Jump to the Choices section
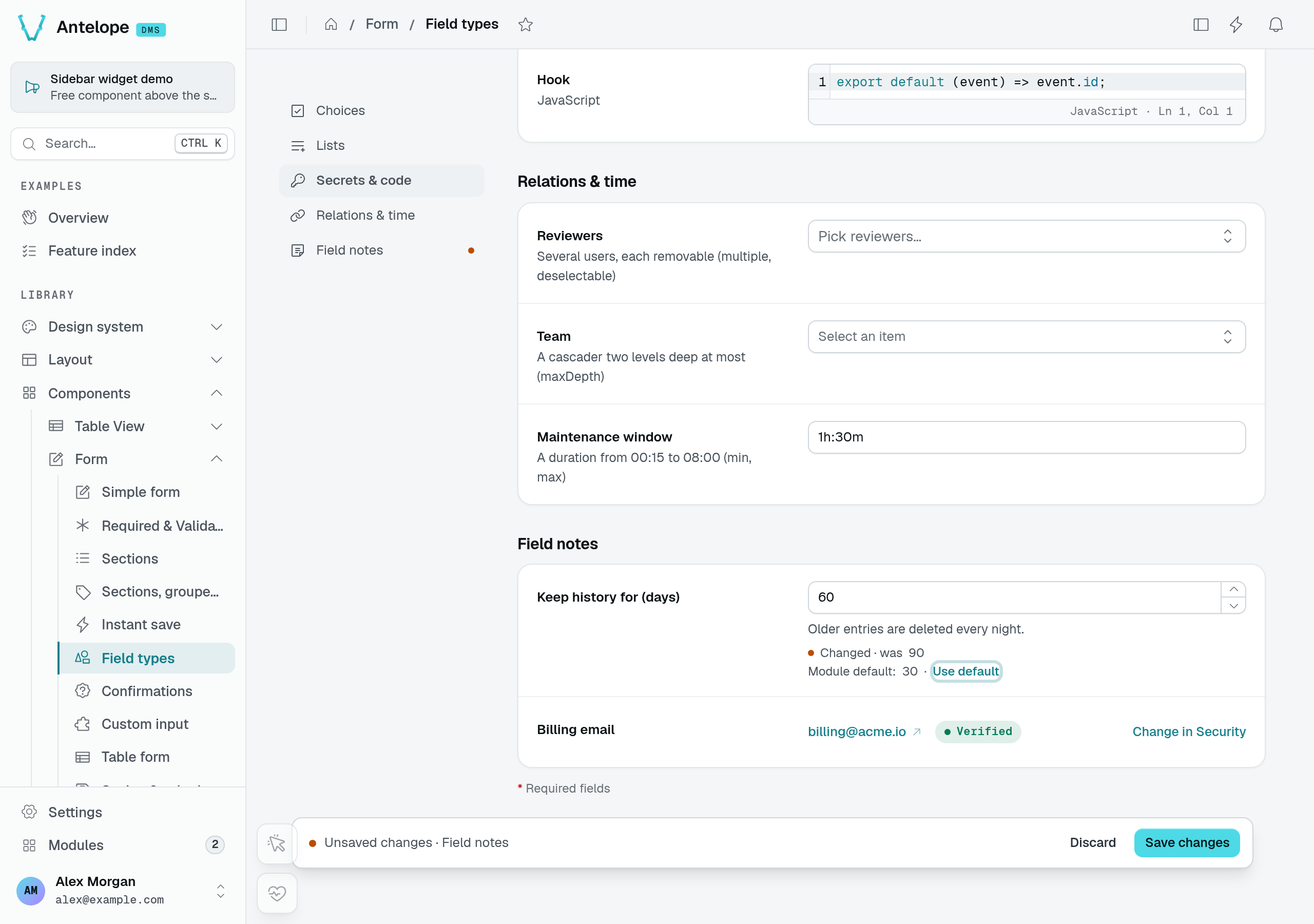The height and width of the screenshot is (924, 1314). [x=382, y=110]
